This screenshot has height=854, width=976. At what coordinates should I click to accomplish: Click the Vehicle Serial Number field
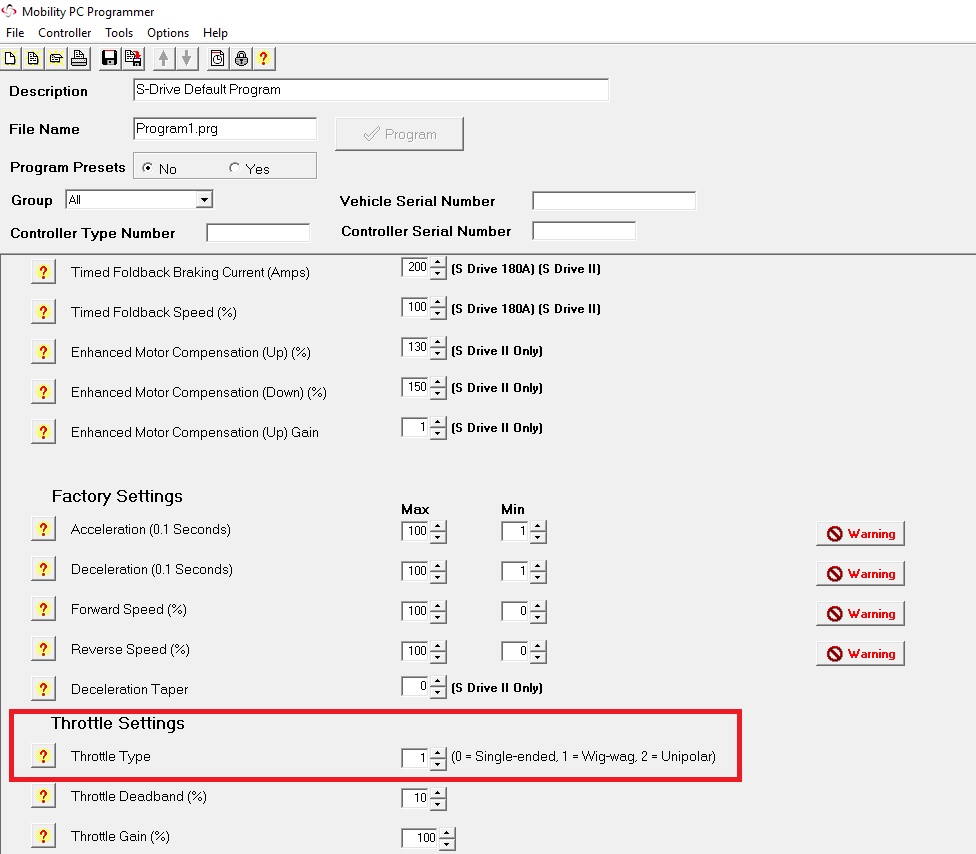[x=613, y=201]
